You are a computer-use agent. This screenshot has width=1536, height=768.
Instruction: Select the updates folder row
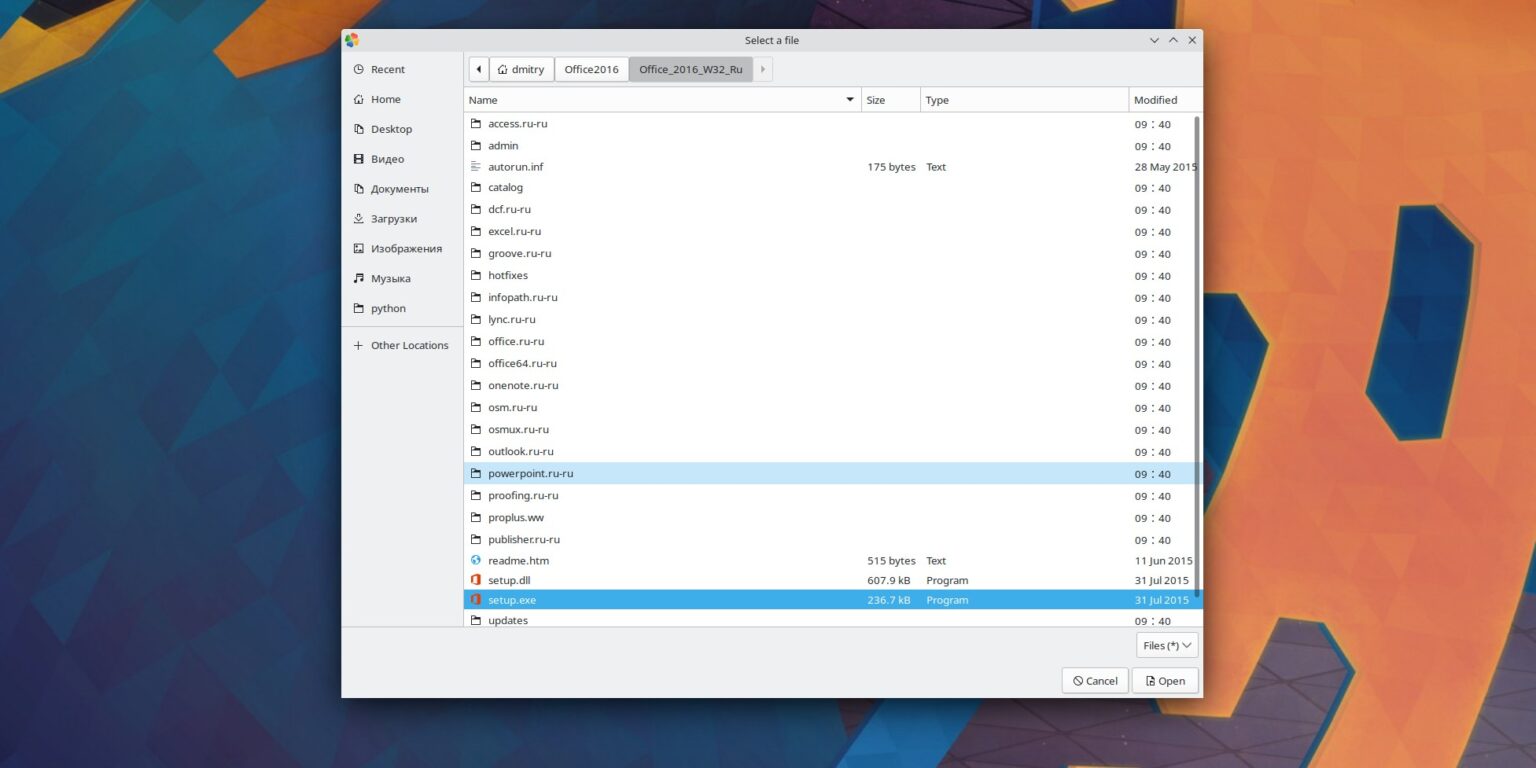[508, 620]
